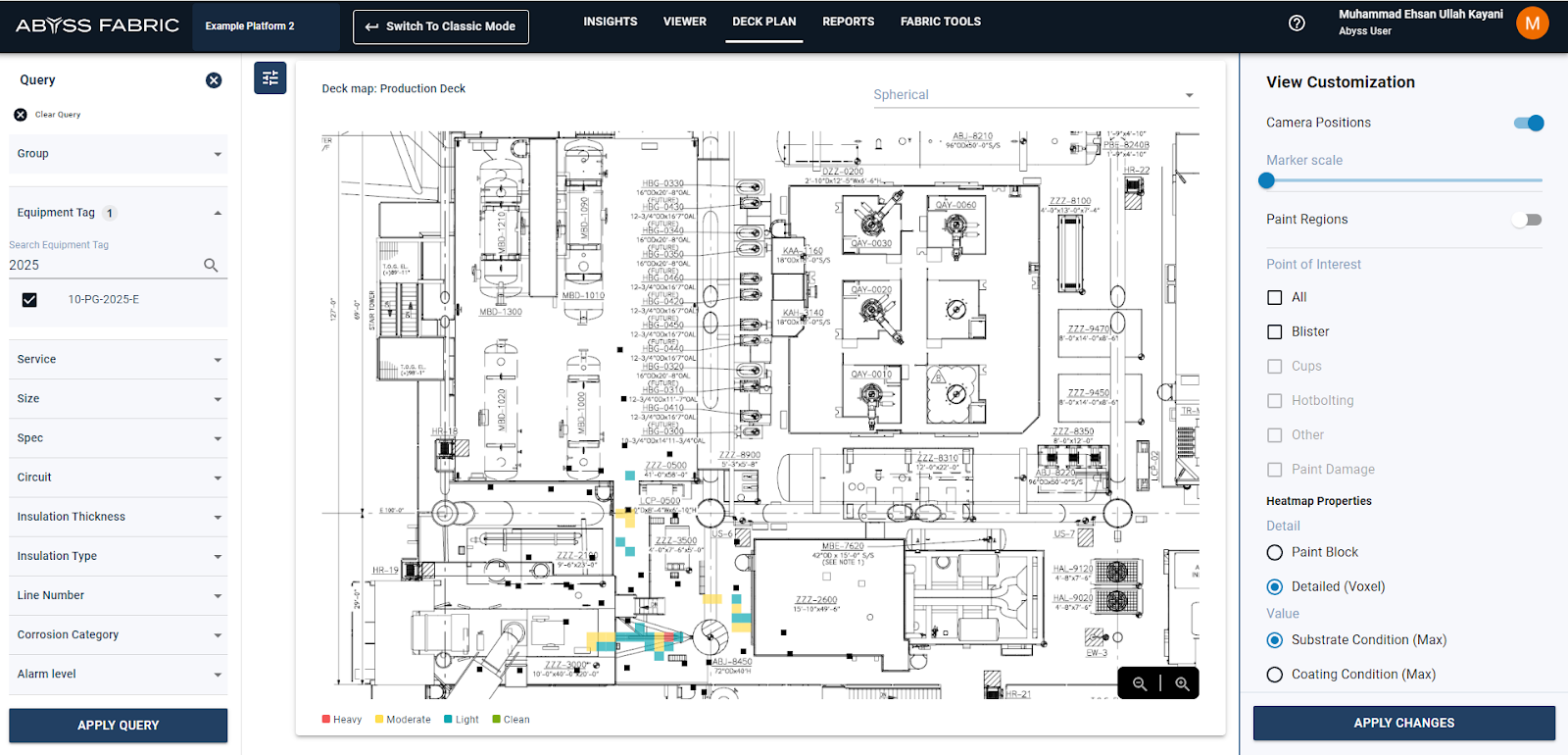Open the filter settings sliders icon

tap(270, 78)
